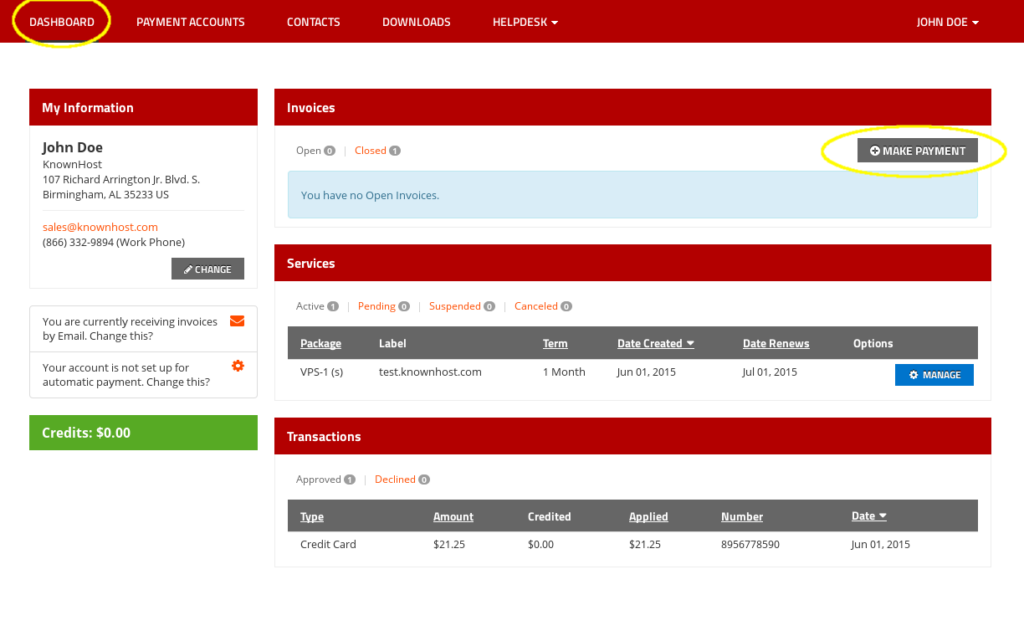
Task: Go to Payment Accounts
Action: 191,22
